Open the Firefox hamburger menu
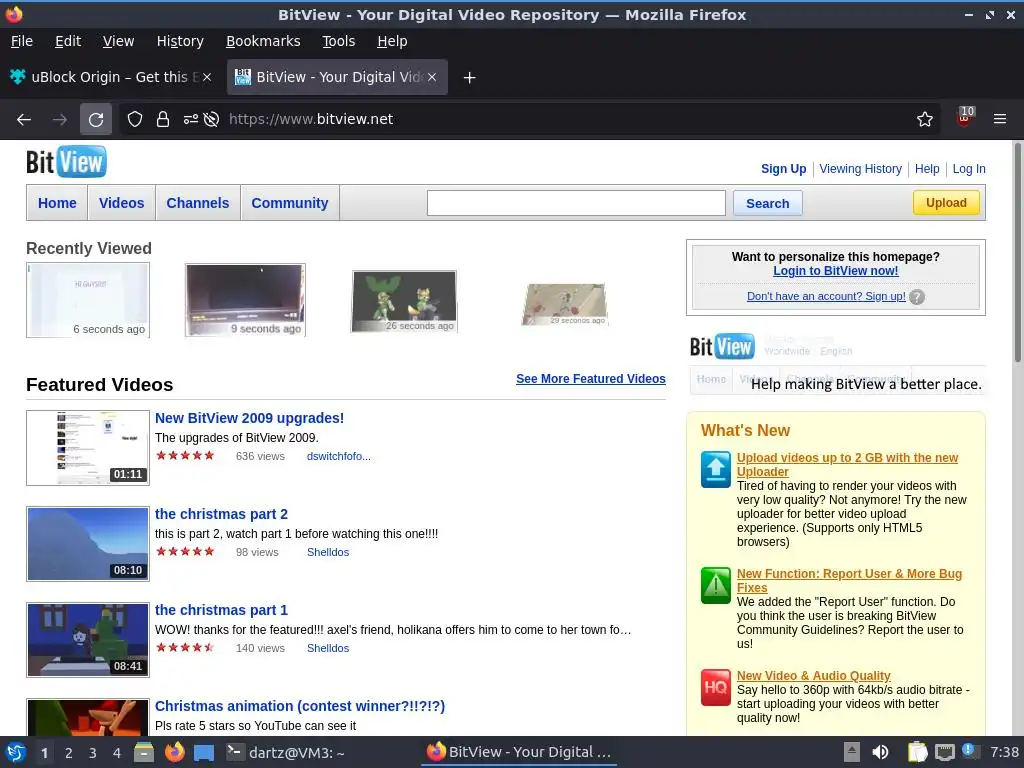Viewport: 1024px width, 768px height. pos(999,119)
